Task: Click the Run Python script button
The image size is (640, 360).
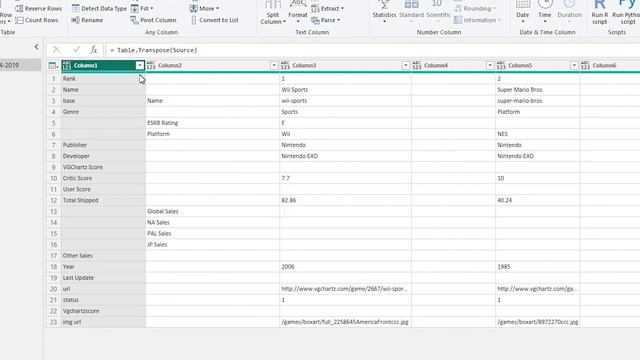Action: point(626,12)
